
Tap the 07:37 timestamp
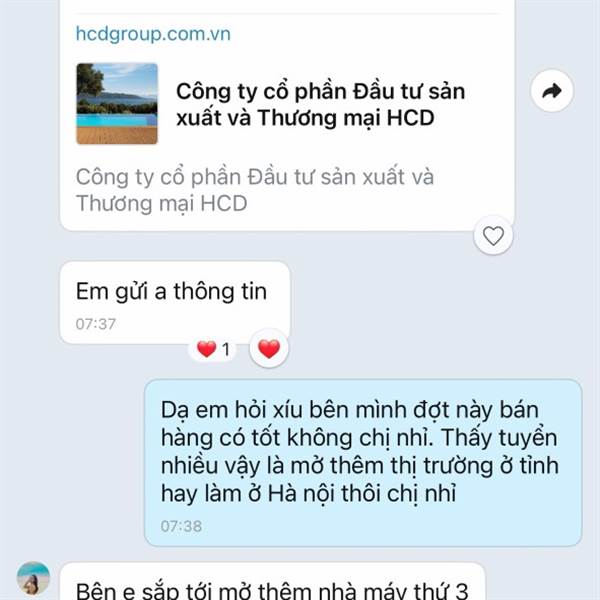pyautogui.click(x=95, y=324)
